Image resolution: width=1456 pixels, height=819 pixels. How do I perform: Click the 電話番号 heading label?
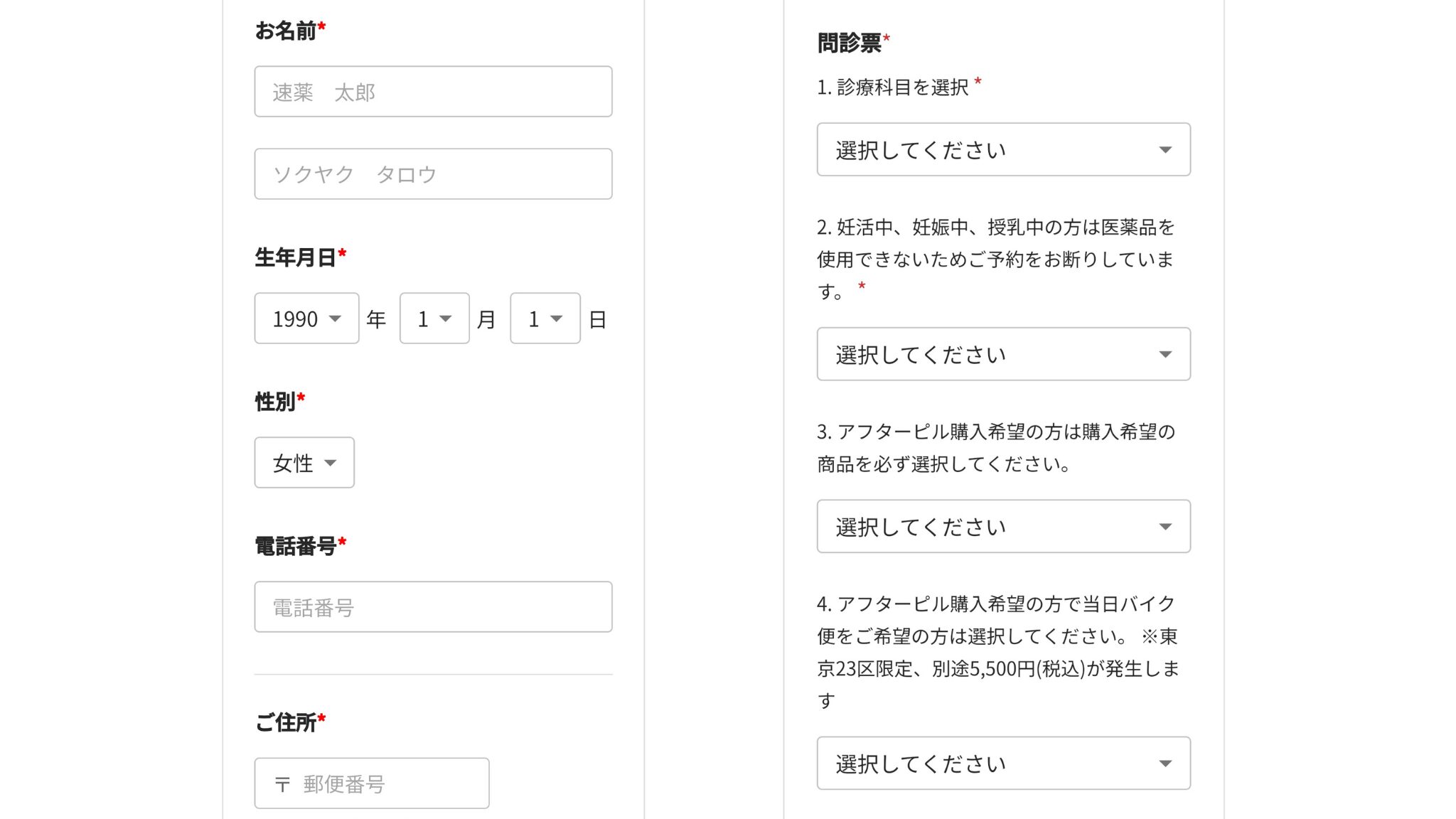pos(296,546)
